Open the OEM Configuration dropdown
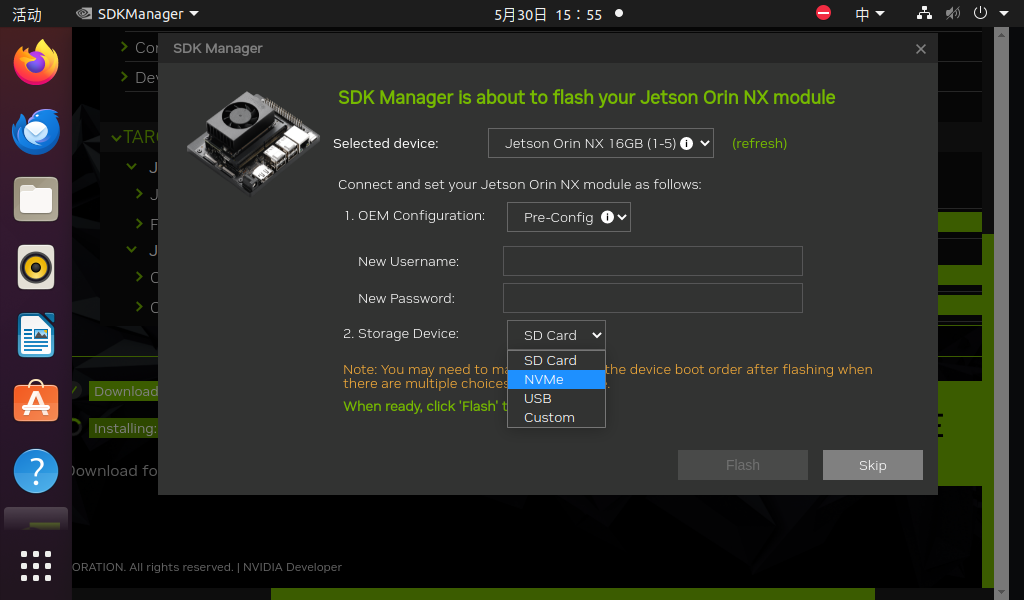This screenshot has width=1024, height=600. click(x=569, y=217)
